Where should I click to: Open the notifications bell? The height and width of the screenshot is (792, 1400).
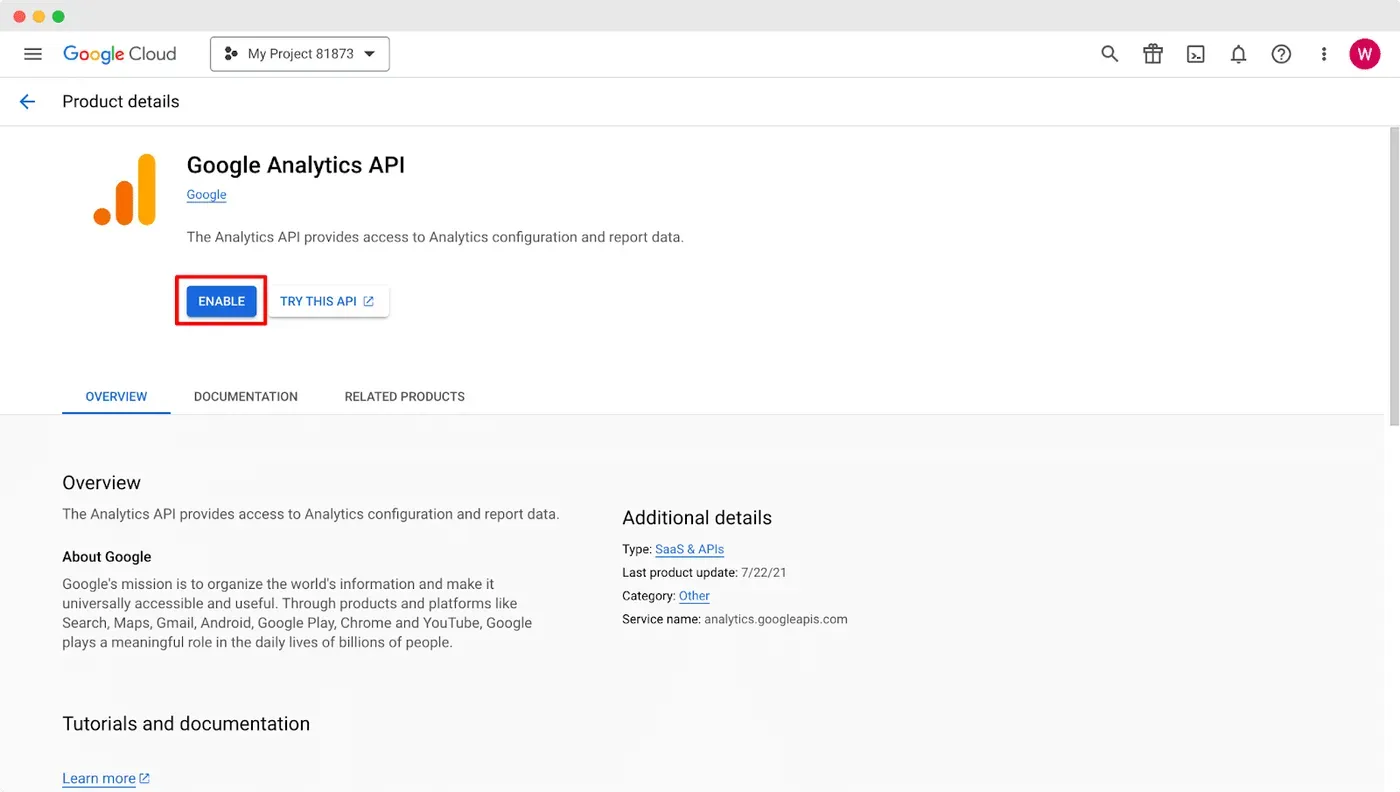tap(1238, 54)
